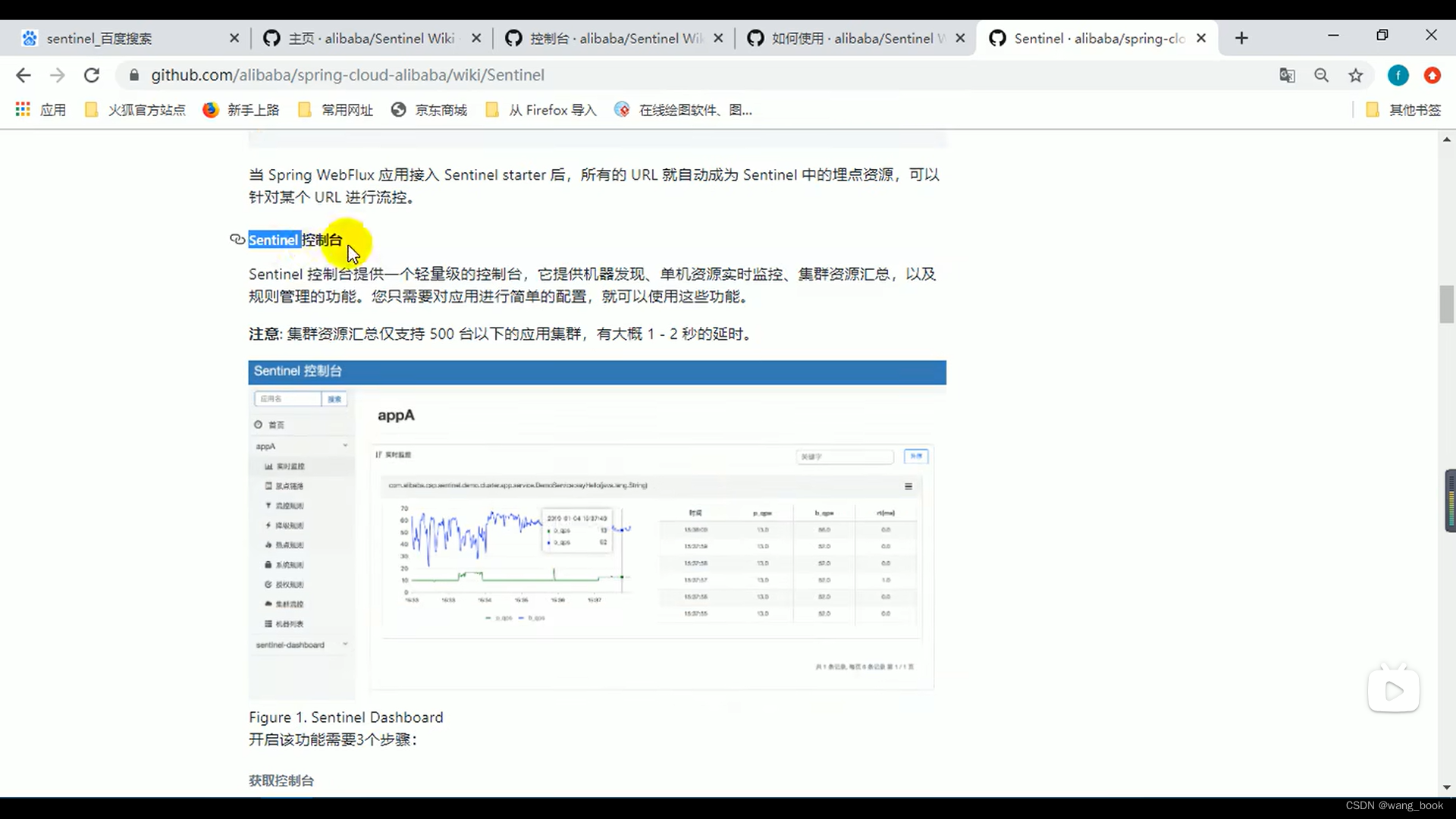Image resolution: width=1456 pixels, height=819 pixels.
Task: Open the 在线绘图软件 bookmark
Action: click(683, 110)
